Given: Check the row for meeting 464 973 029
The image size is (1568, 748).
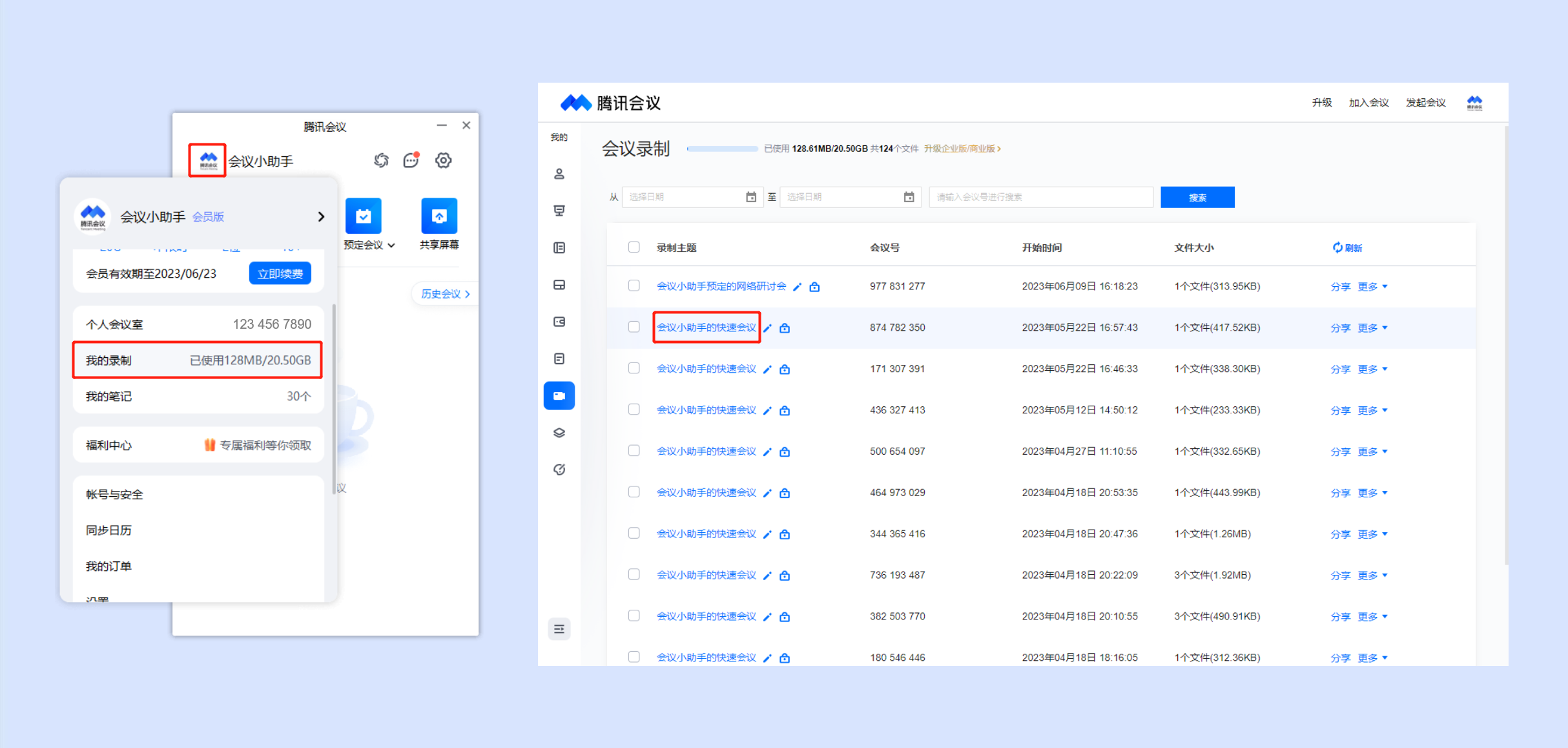Looking at the screenshot, I should coord(634,492).
